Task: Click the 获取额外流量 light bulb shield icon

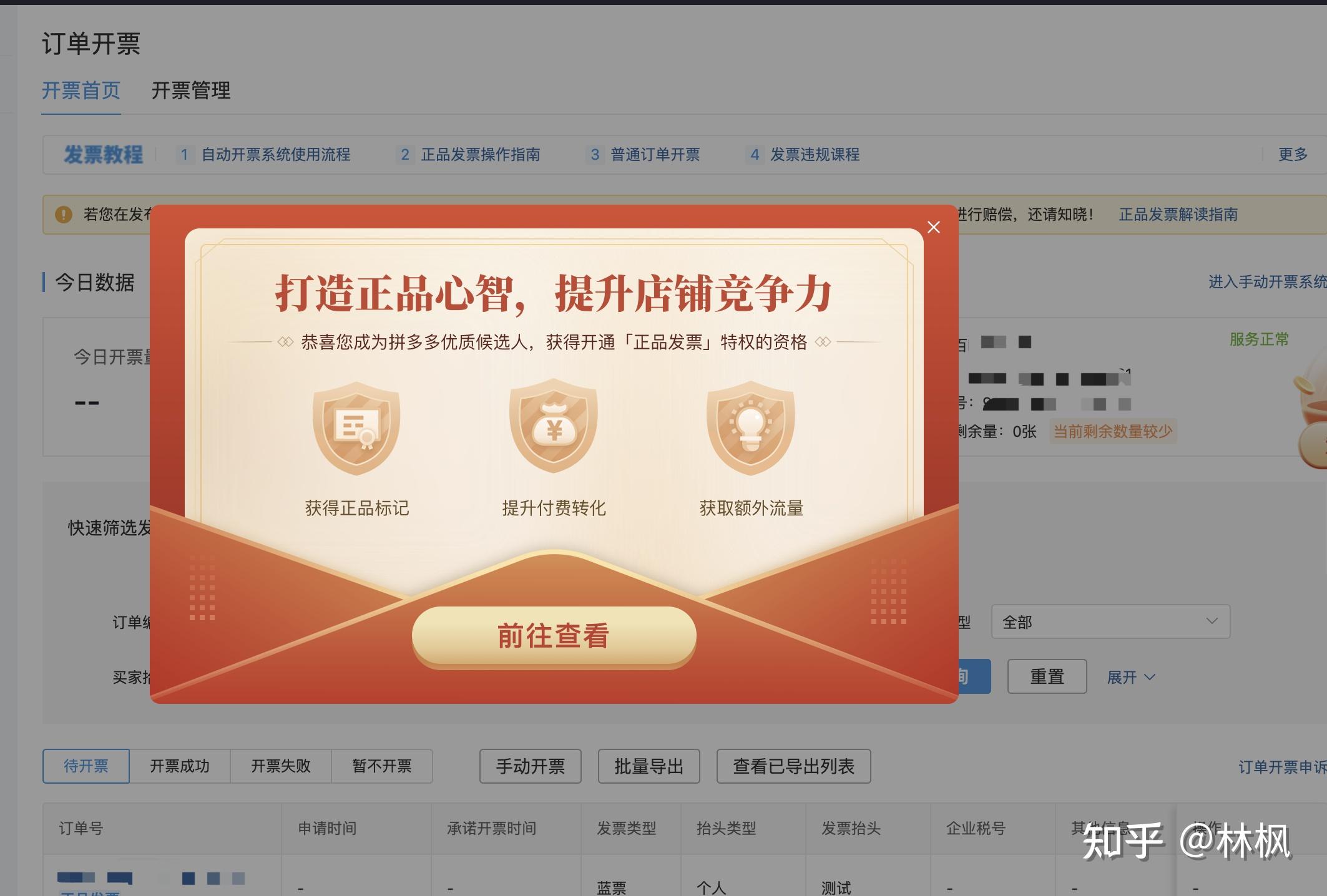Action: point(750,428)
